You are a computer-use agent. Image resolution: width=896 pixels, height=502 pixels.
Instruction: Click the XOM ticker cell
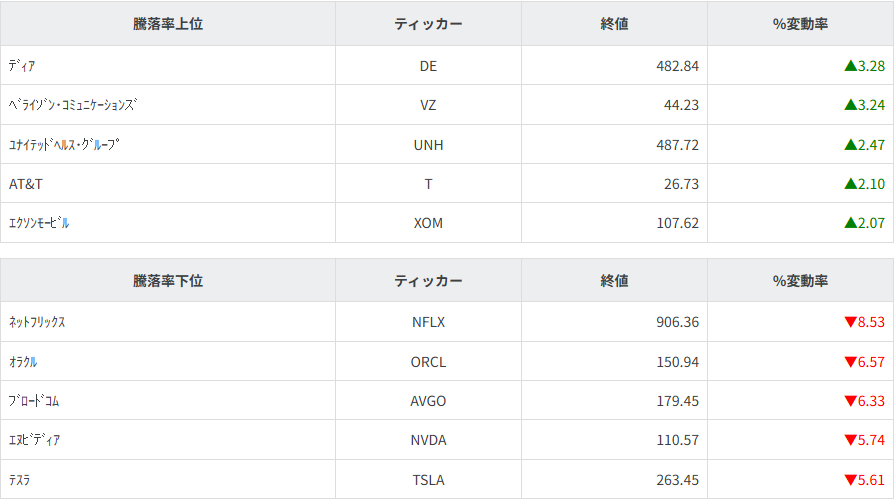point(428,223)
